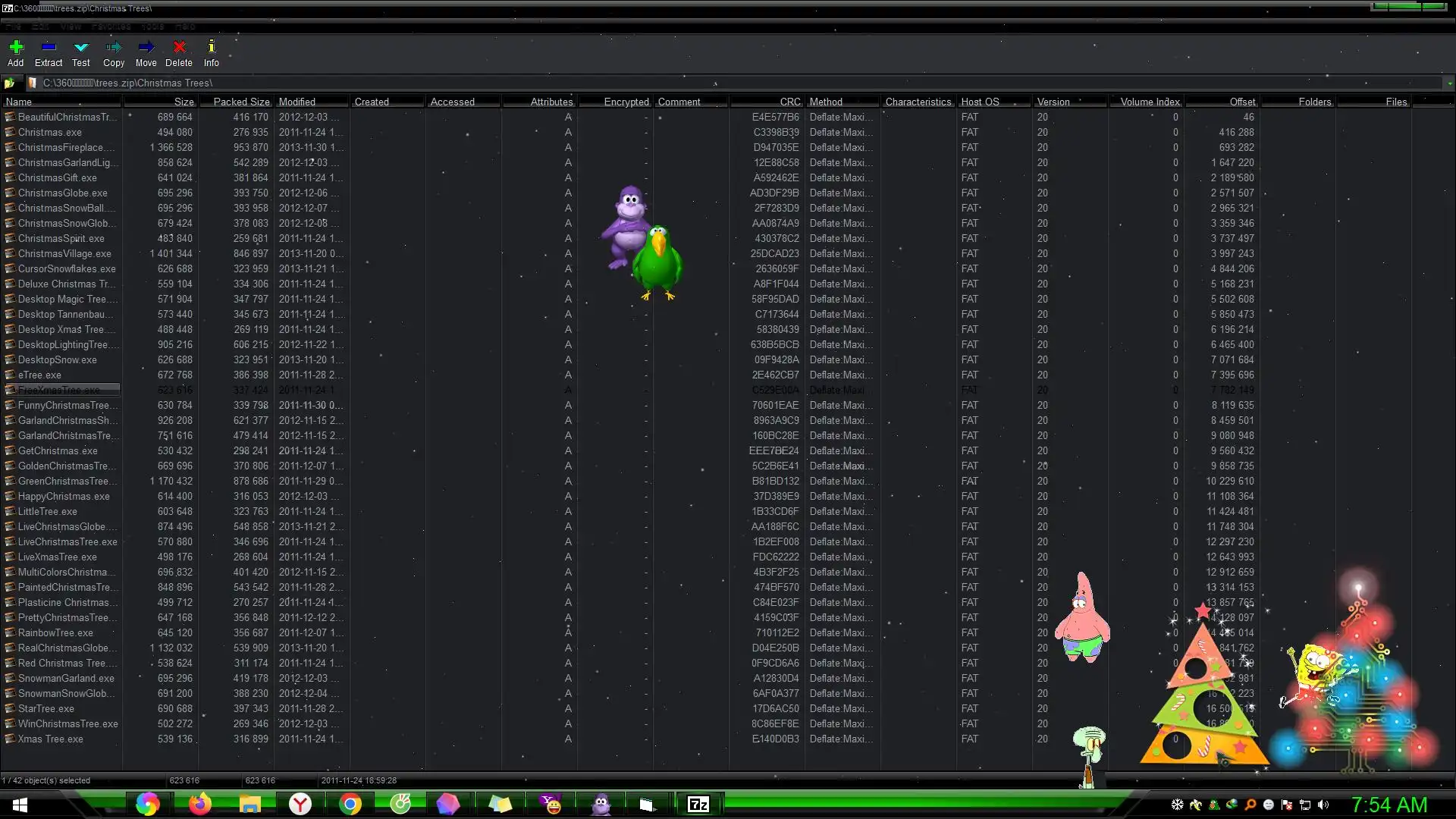Viewport: 1456px width, 819px height.
Task: Select the file SnowmanGarland.exe
Action: click(66, 678)
